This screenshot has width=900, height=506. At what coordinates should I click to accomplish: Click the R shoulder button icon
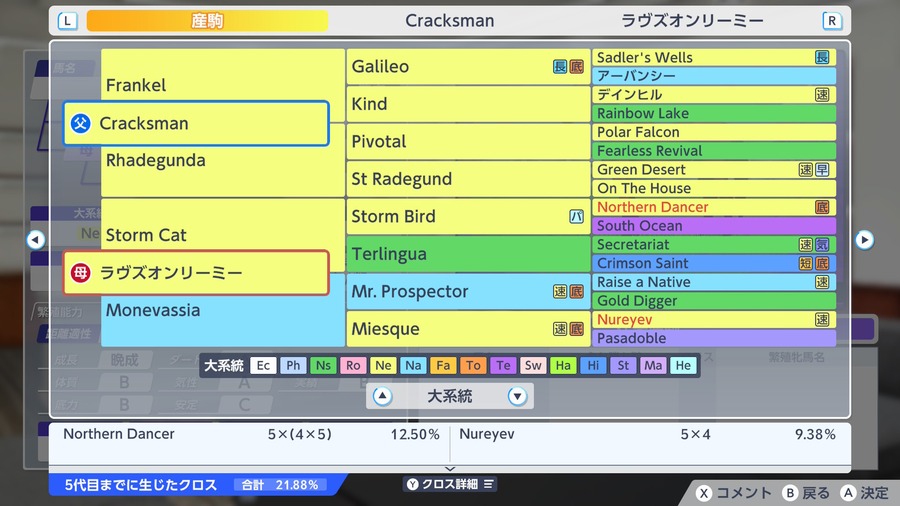[832, 21]
